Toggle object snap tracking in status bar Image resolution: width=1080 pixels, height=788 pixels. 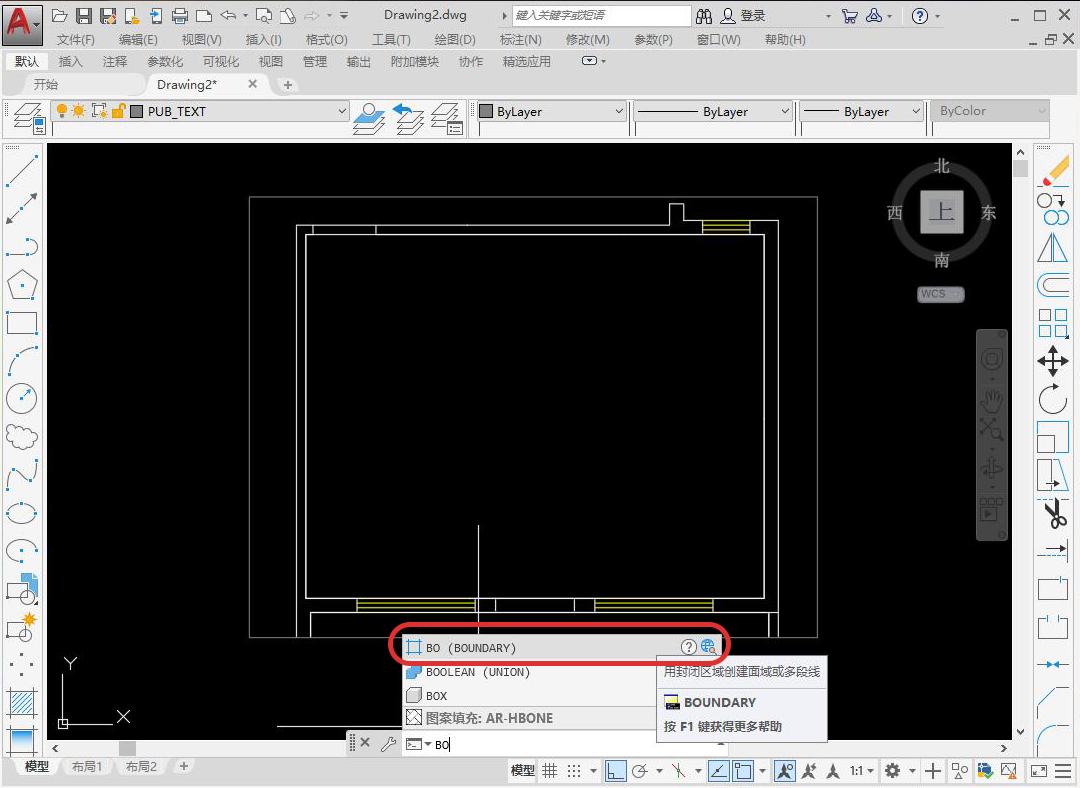pos(718,771)
